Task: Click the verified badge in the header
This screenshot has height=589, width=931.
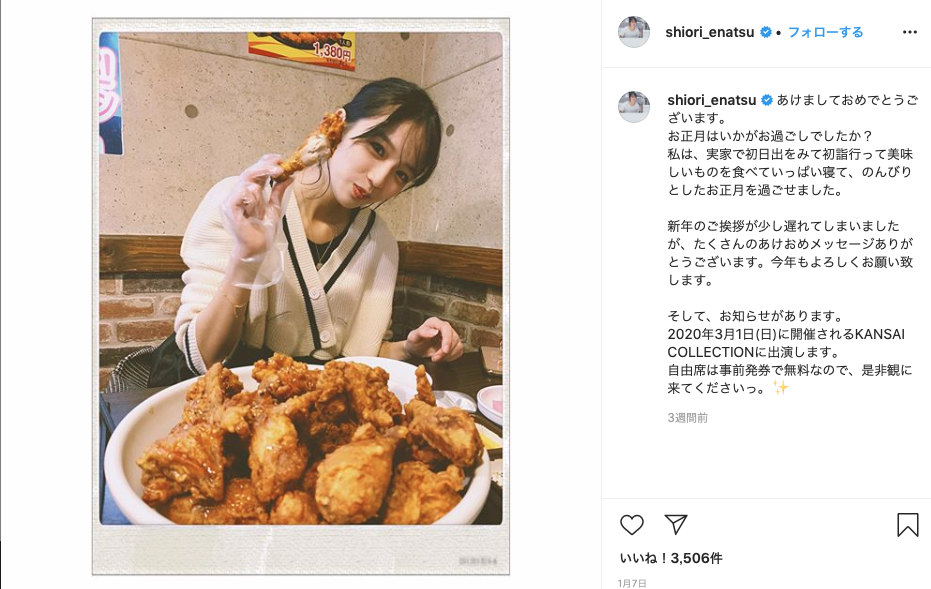Action: pyautogui.click(x=766, y=32)
